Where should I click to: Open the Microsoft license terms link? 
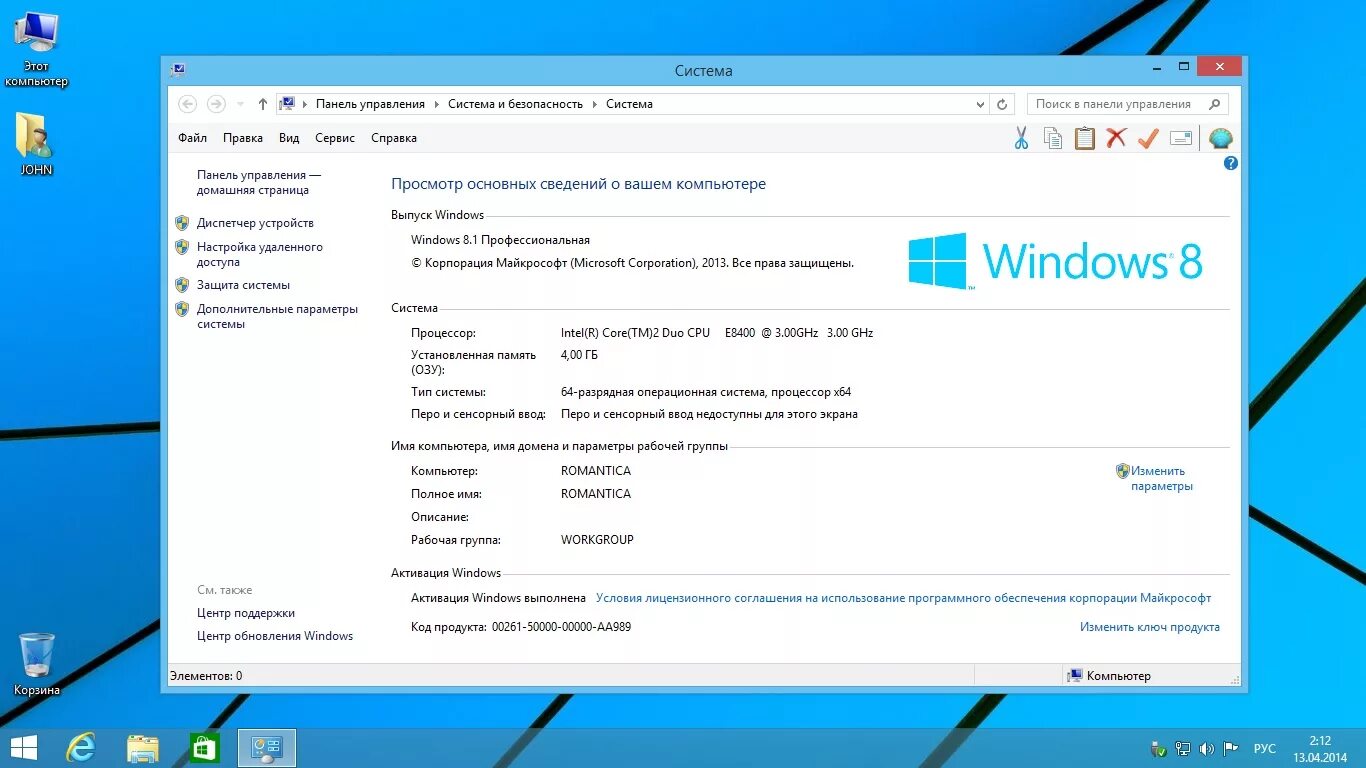pyautogui.click(x=903, y=598)
